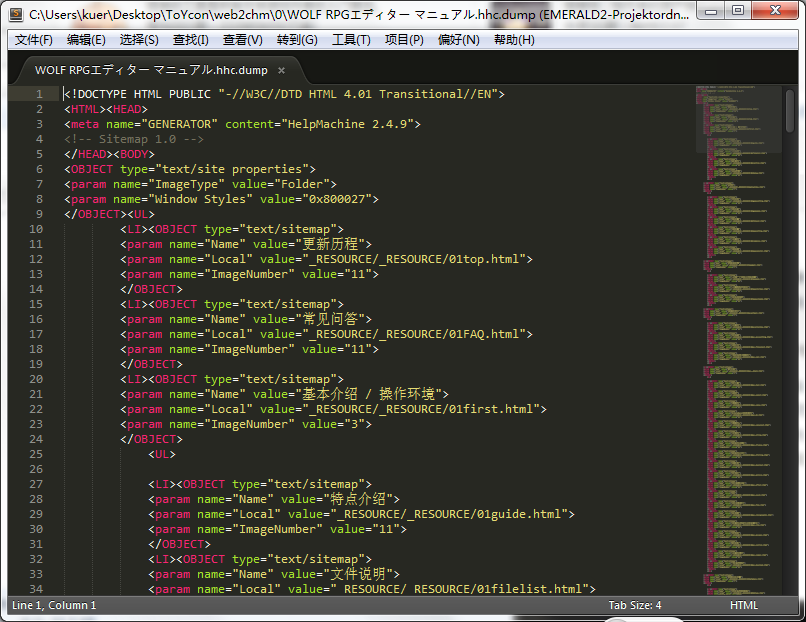The width and height of the screenshot is (806, 622).
Task: Select the WOLF RPG .hhc.dump tab
Action: point(151,70)
